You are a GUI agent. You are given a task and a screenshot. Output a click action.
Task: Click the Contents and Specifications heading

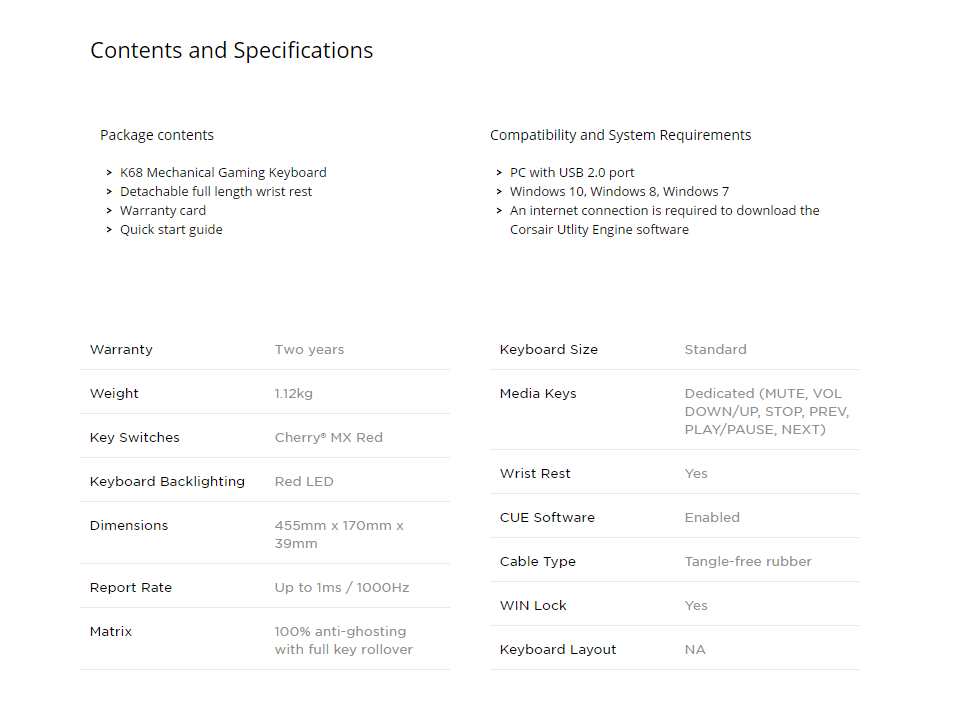tap(231, 51)
